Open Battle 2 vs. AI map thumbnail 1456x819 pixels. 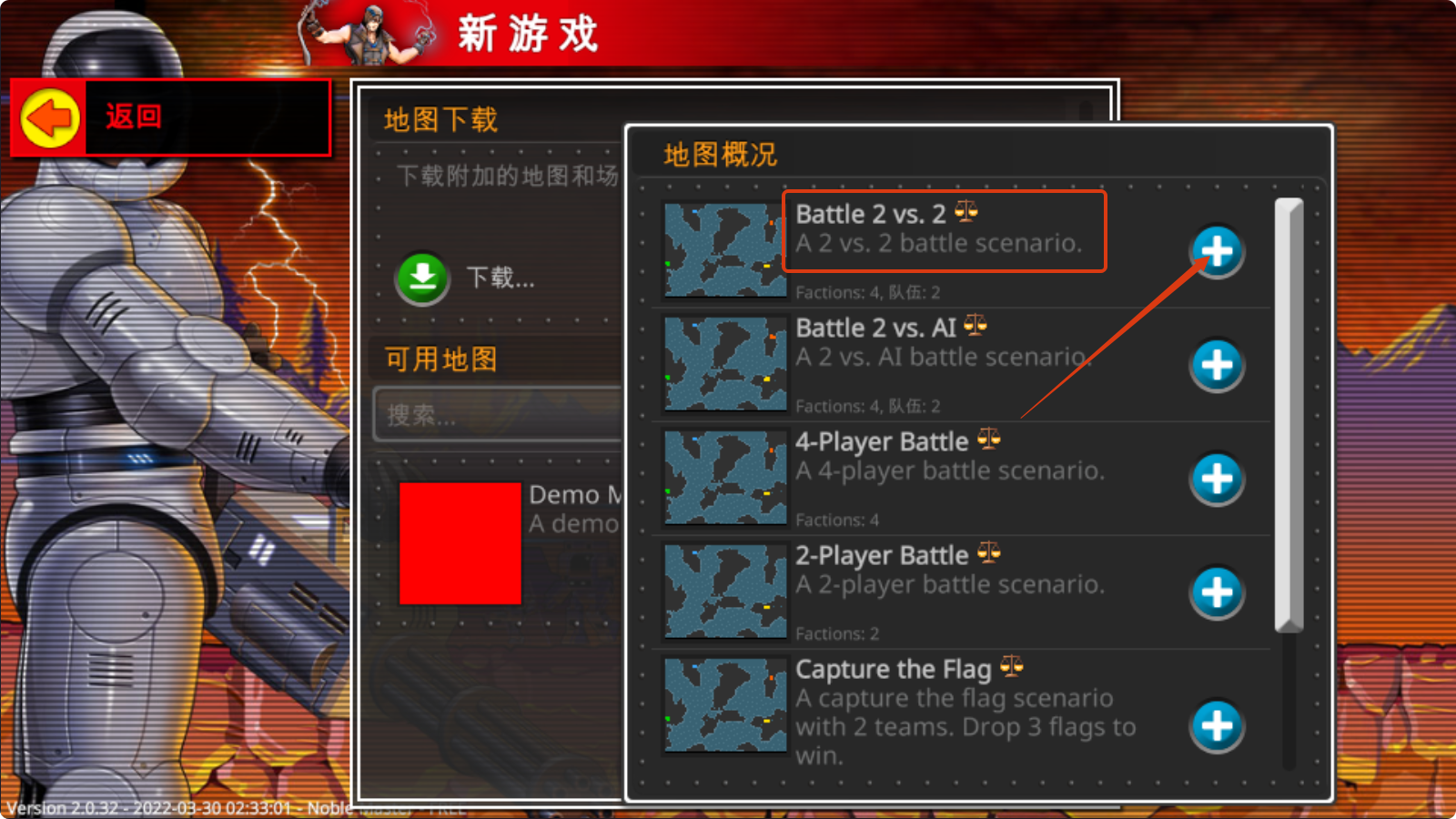point(725,364)
